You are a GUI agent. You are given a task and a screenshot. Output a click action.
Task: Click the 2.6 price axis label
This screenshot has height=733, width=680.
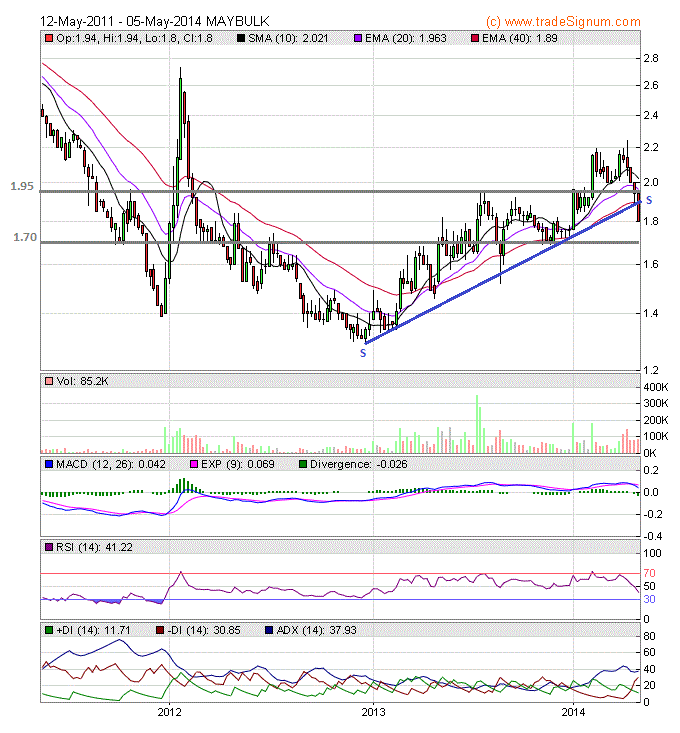point(651,85)
